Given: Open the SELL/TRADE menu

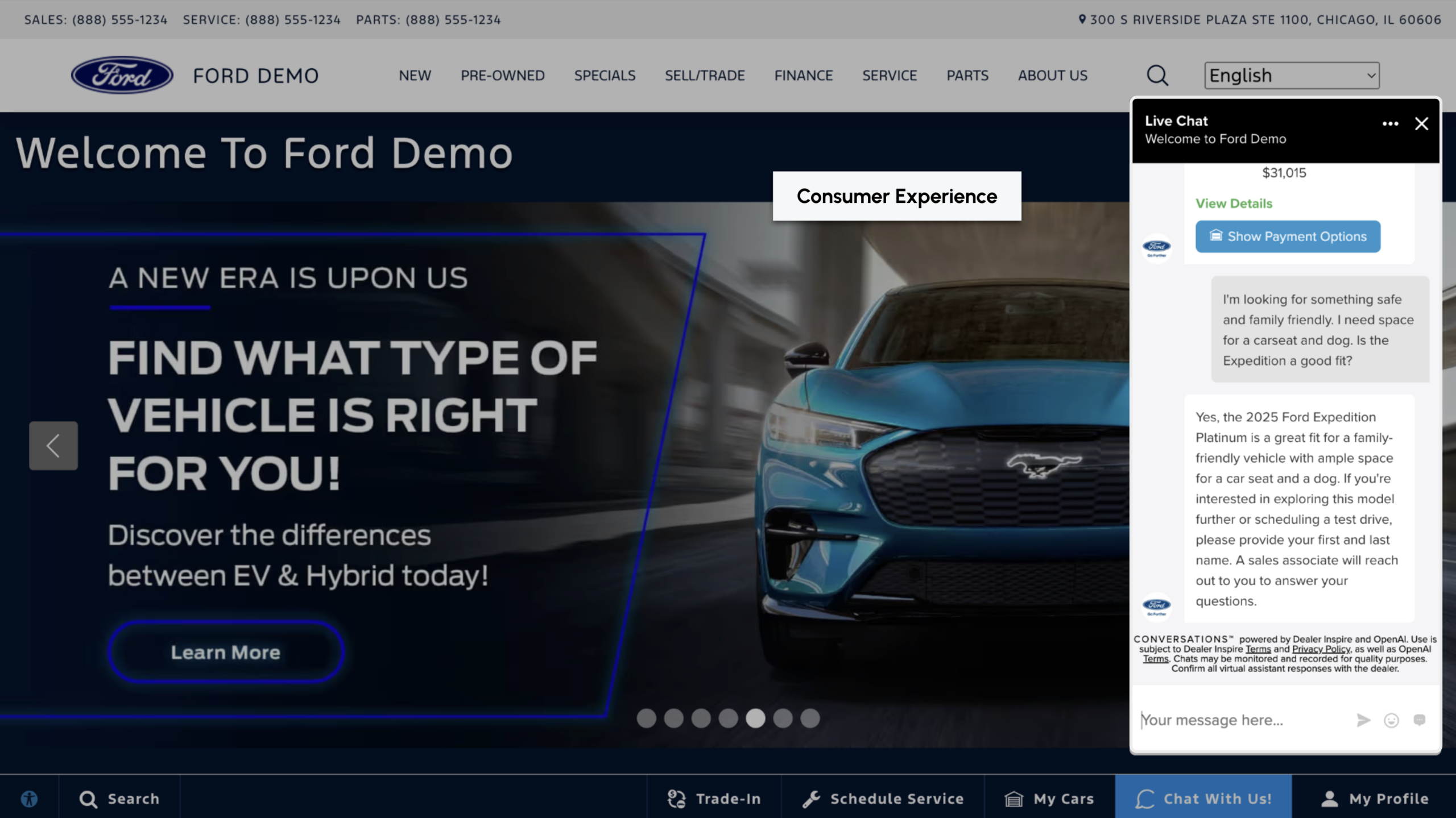Looking at the screenshot, I should (x=705, y=75).
